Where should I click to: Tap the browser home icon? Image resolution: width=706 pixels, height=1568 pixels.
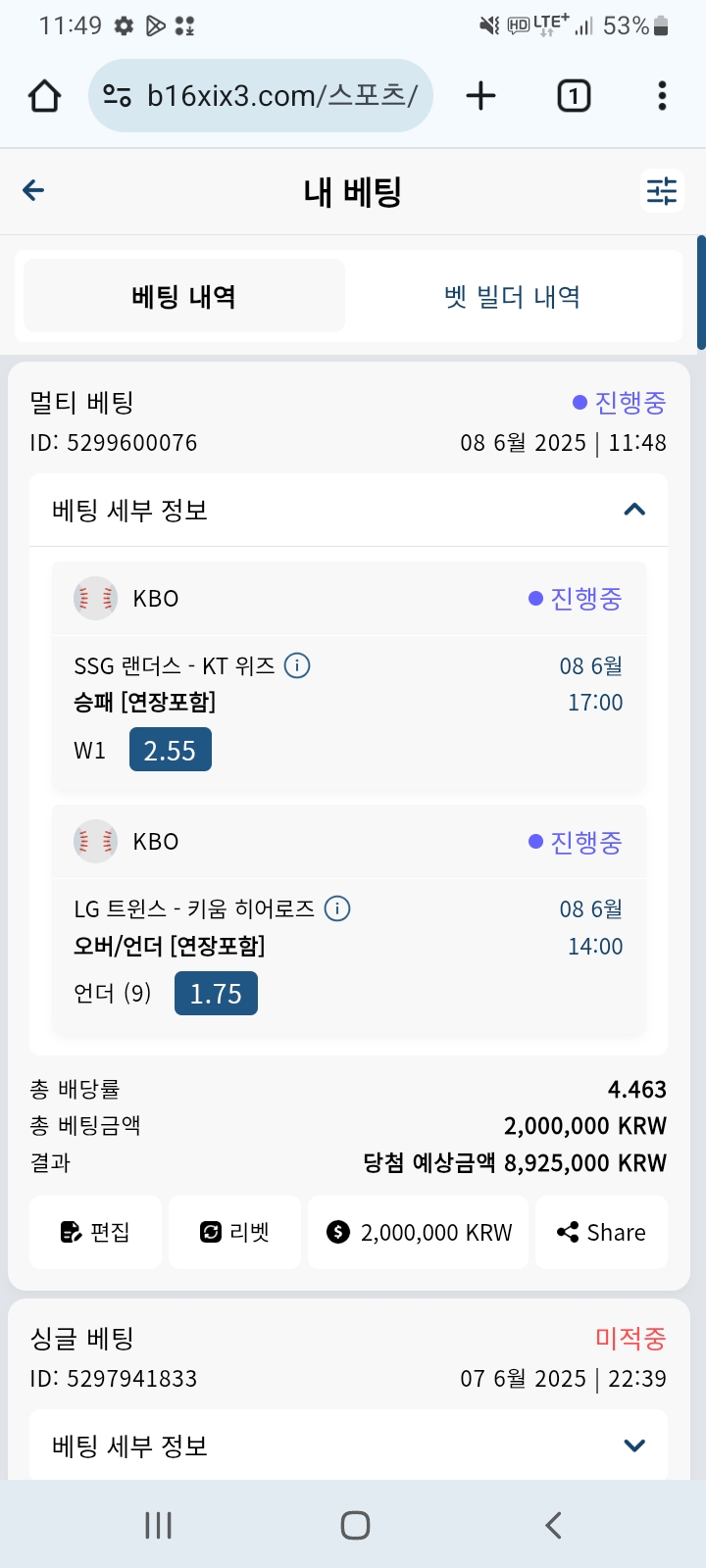[x=45, y=96]
